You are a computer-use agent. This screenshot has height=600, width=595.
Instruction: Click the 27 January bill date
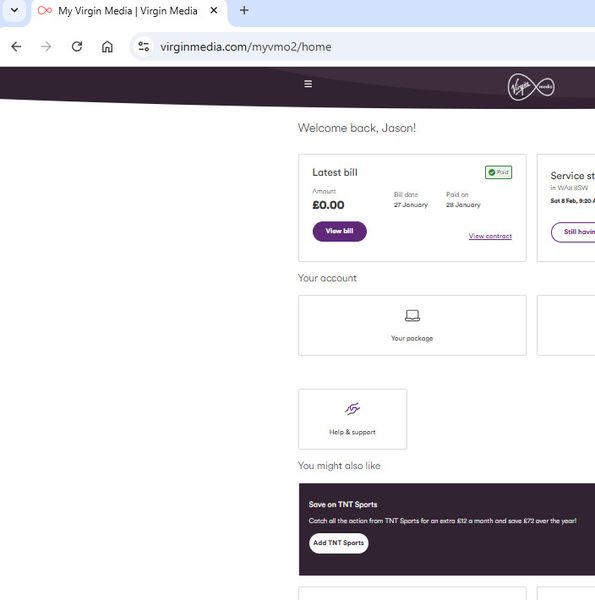click(411, 205)
